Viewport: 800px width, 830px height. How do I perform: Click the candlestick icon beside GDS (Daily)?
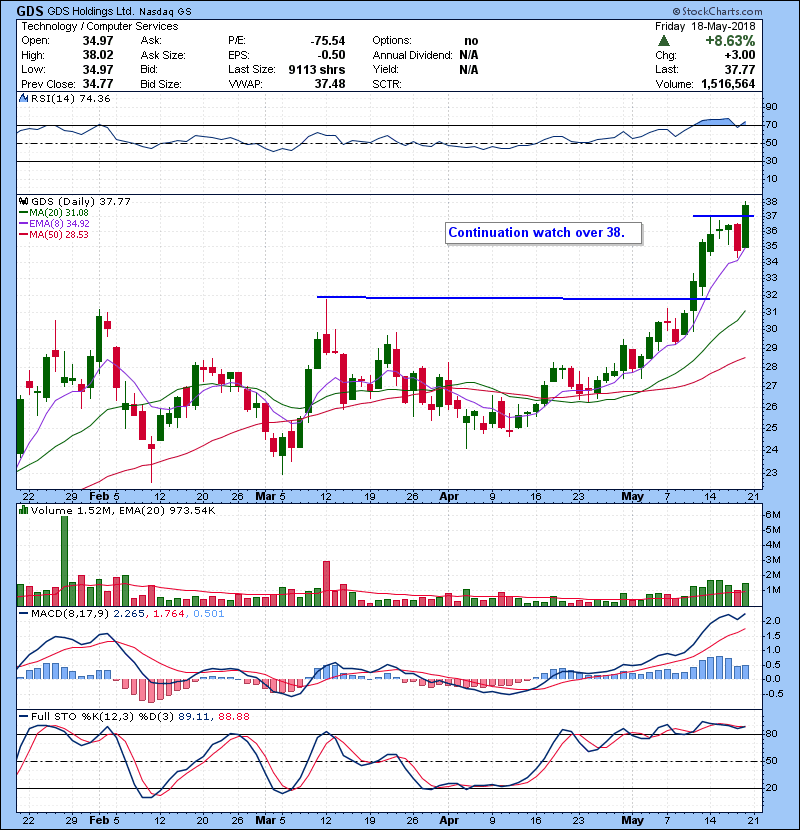23,201
